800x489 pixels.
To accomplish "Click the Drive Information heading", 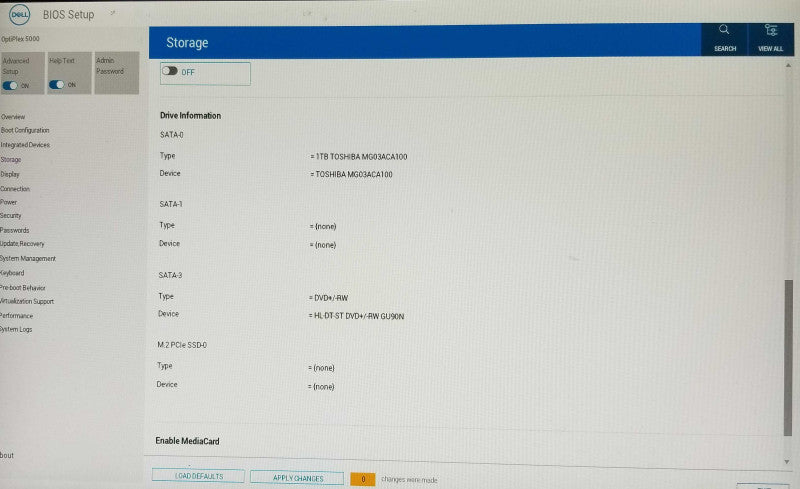I will click(190, 116).
